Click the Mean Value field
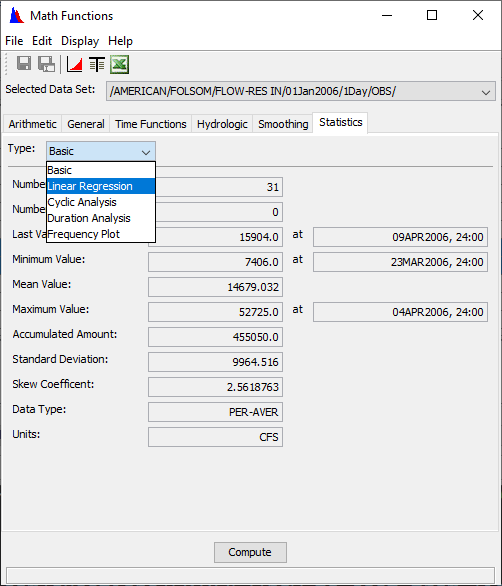 coord(215,287)
